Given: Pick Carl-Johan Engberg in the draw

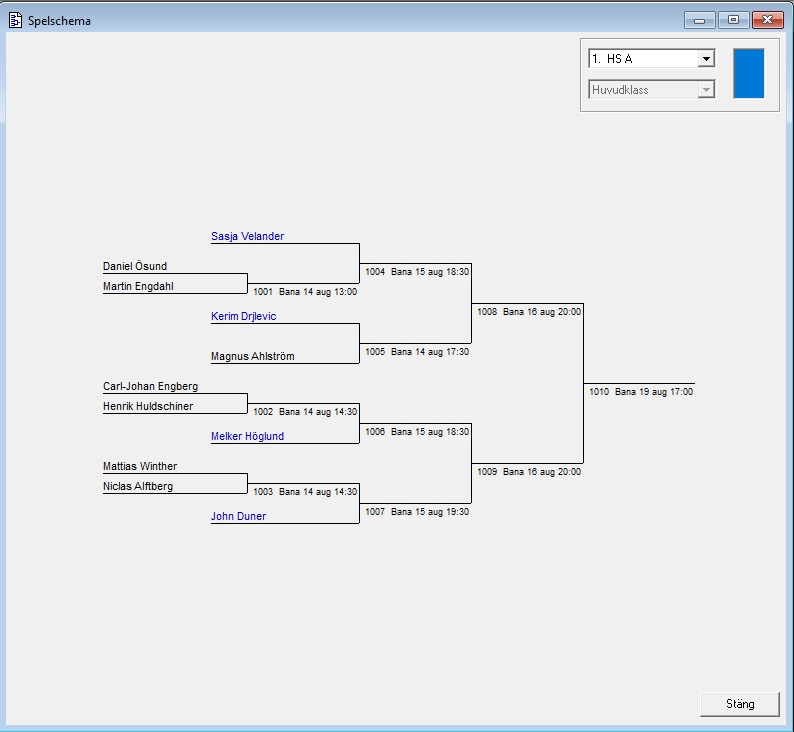Looking at the screenshot, I should tap(150, 386).
